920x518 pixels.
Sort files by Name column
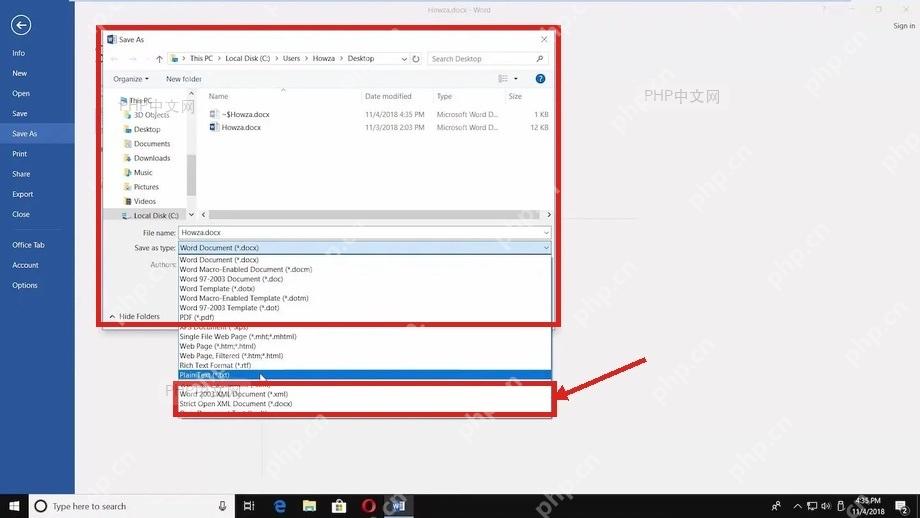[x=218, y=96]
